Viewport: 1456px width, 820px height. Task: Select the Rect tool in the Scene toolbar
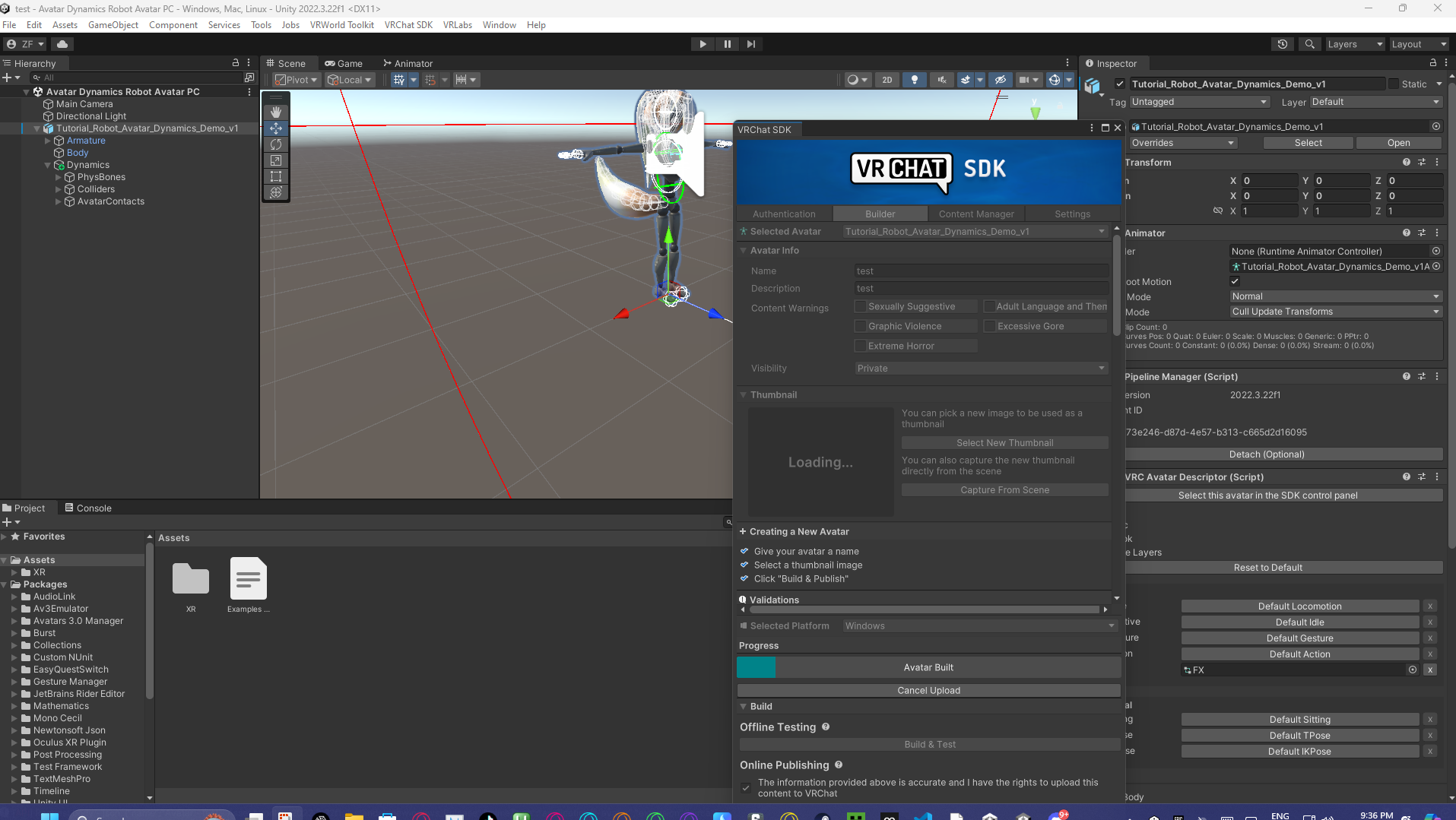pos(276,176)
